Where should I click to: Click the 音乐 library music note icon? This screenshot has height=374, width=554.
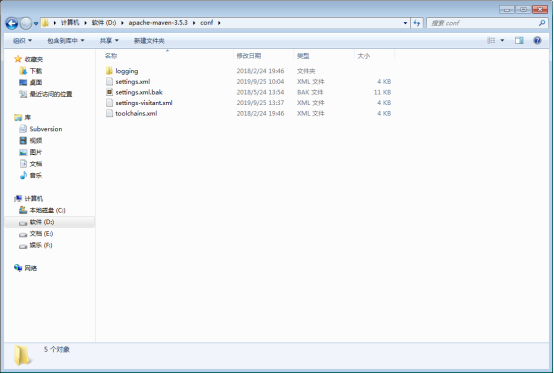[23, 175]
